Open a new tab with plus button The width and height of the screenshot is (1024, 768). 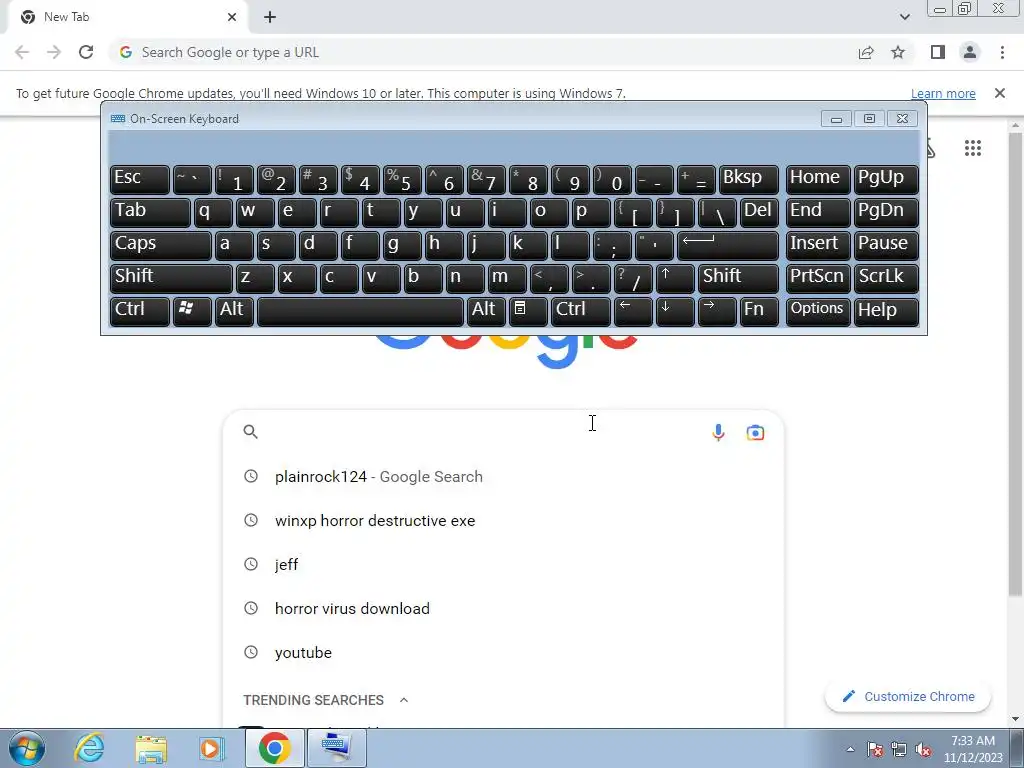[x=270, y=17]
